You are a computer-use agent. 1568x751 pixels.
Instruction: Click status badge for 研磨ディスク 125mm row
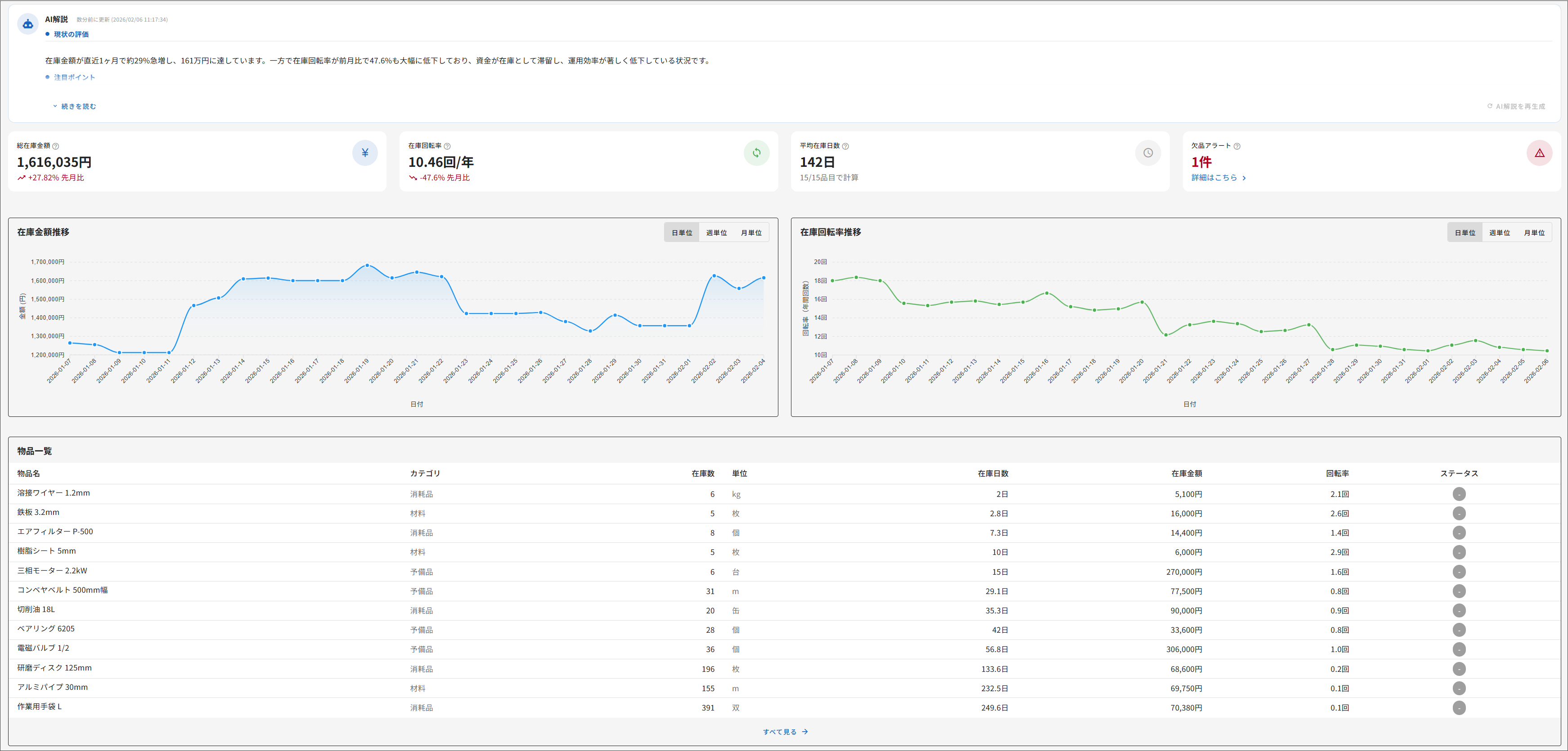coord(1459,669)
